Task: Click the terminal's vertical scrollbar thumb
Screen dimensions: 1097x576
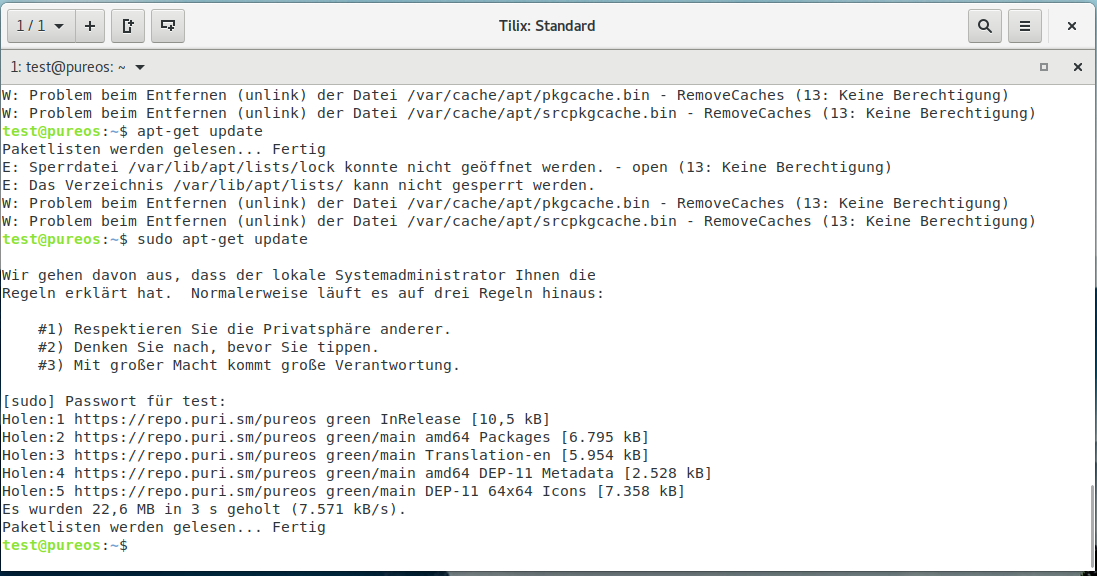Action: click(1090, 525)
